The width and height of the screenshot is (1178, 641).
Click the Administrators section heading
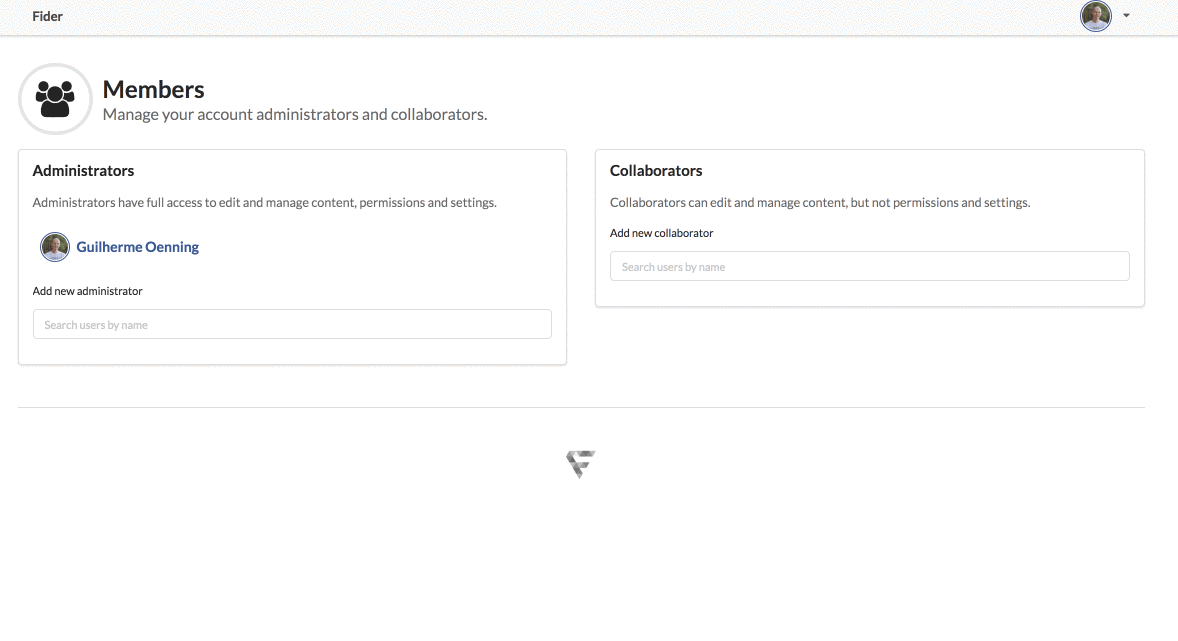point(83,171)
